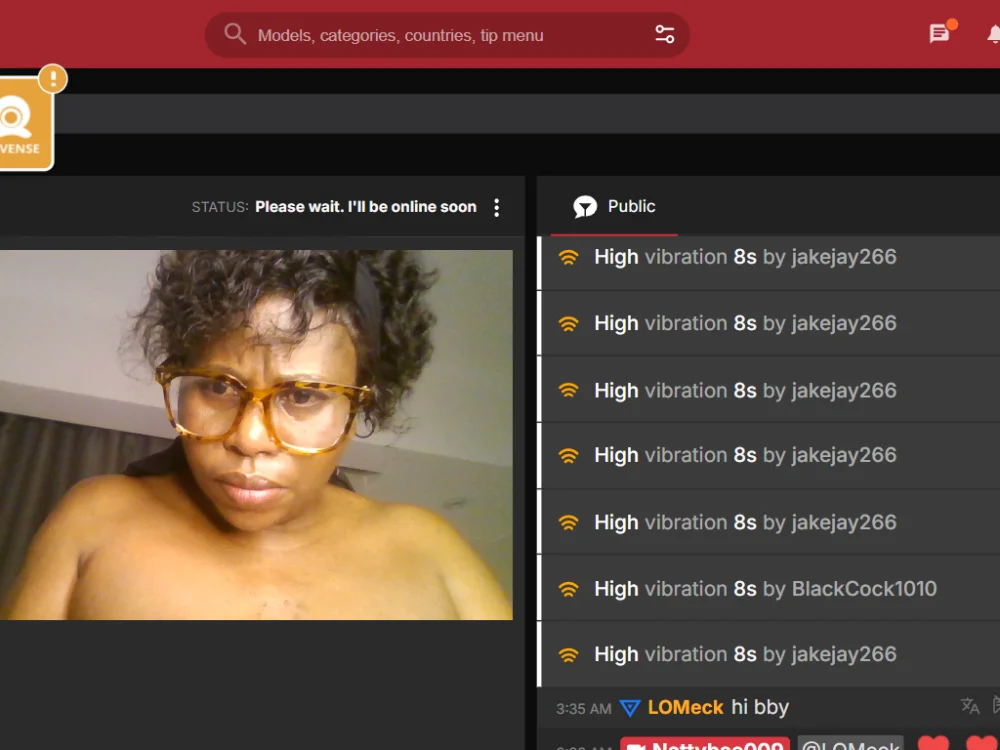Type in the Models, categories search field

point(440,35)
